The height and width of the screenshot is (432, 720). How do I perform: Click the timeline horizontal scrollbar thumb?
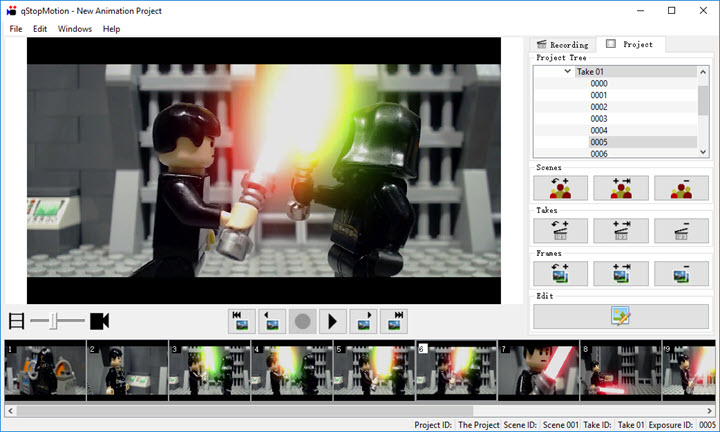[245, 410]
